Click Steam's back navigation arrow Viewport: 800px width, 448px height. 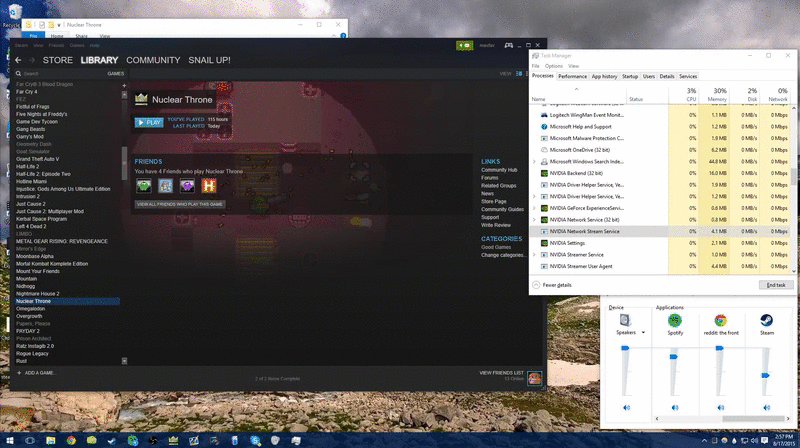pos(18,60)
